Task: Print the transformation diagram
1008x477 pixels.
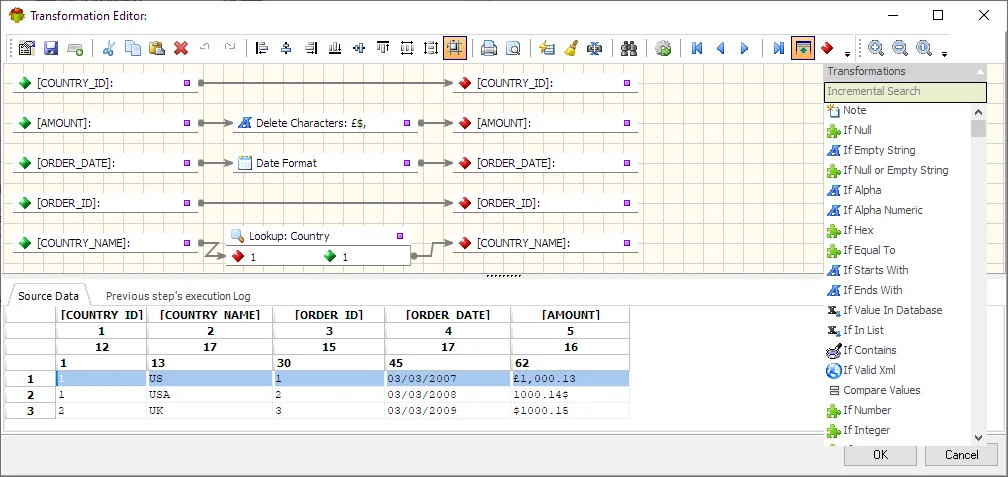Action: 489,48
